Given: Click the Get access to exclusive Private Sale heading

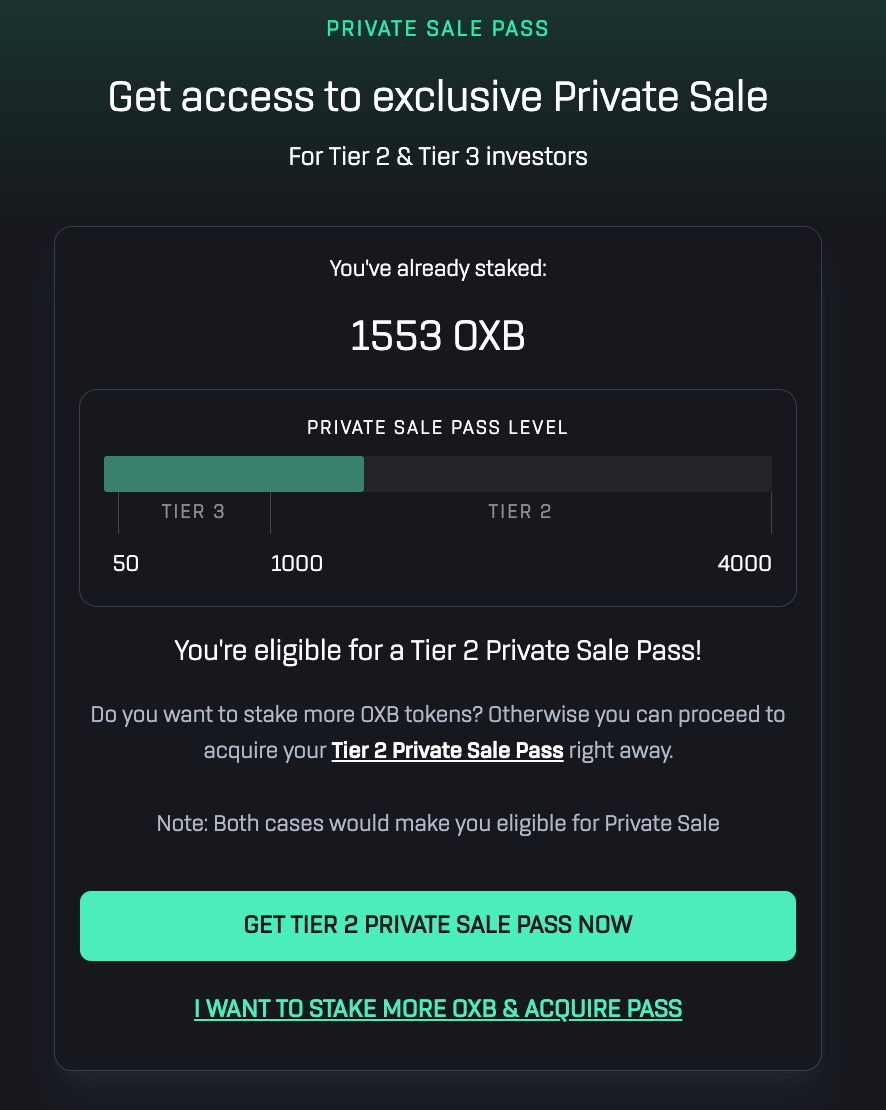Looking at the screenshot, I should click(x=438, y=98).
